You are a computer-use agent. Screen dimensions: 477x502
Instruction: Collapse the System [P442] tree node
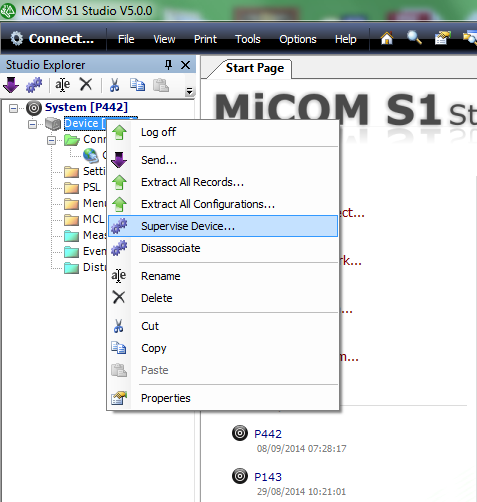pos(13,108)
